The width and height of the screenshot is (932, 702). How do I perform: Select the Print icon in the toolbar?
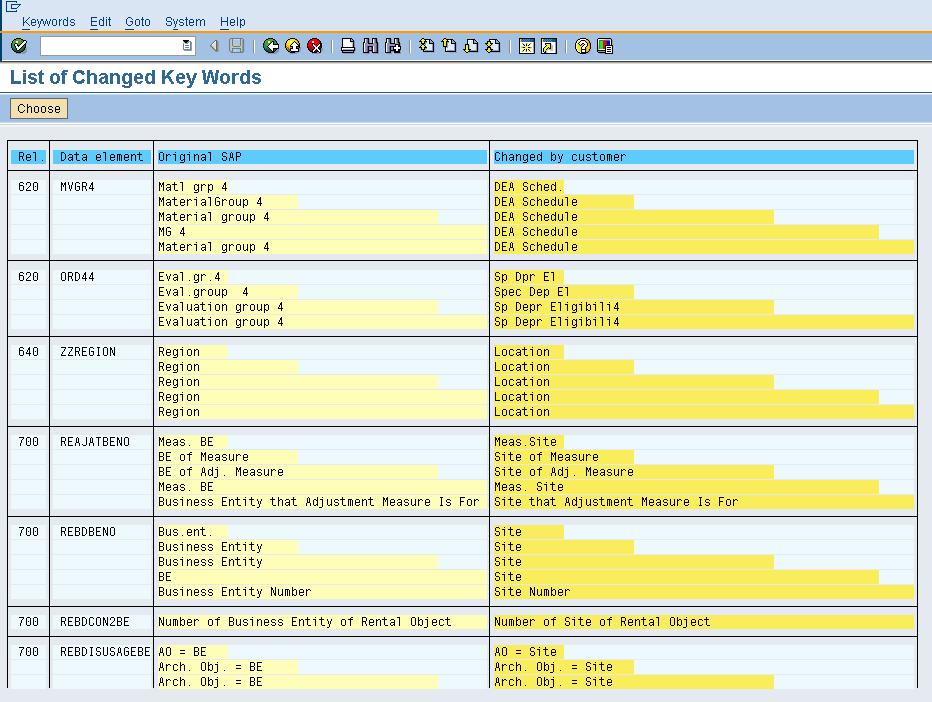click(x=348, y=45)
